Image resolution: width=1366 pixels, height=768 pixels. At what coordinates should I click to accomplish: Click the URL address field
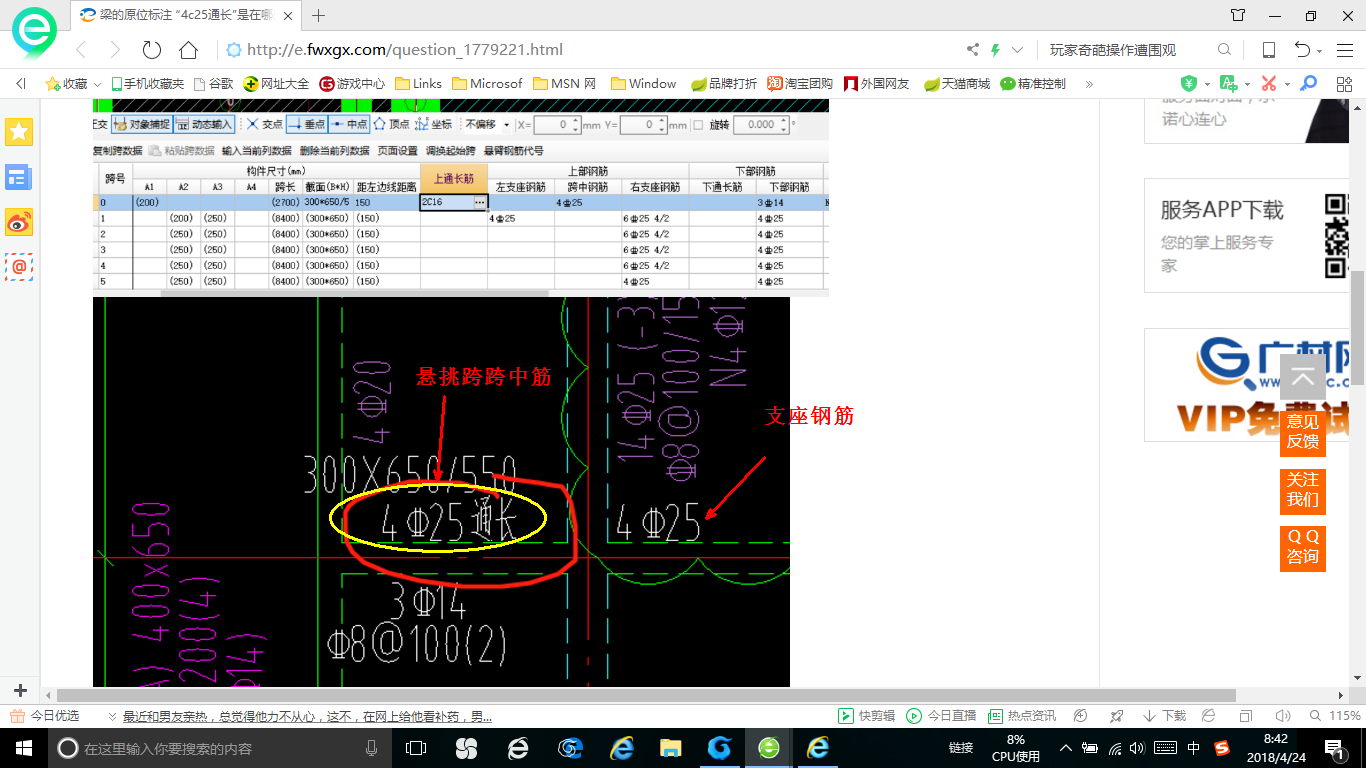pyautogui.click(x=590, y=50)
